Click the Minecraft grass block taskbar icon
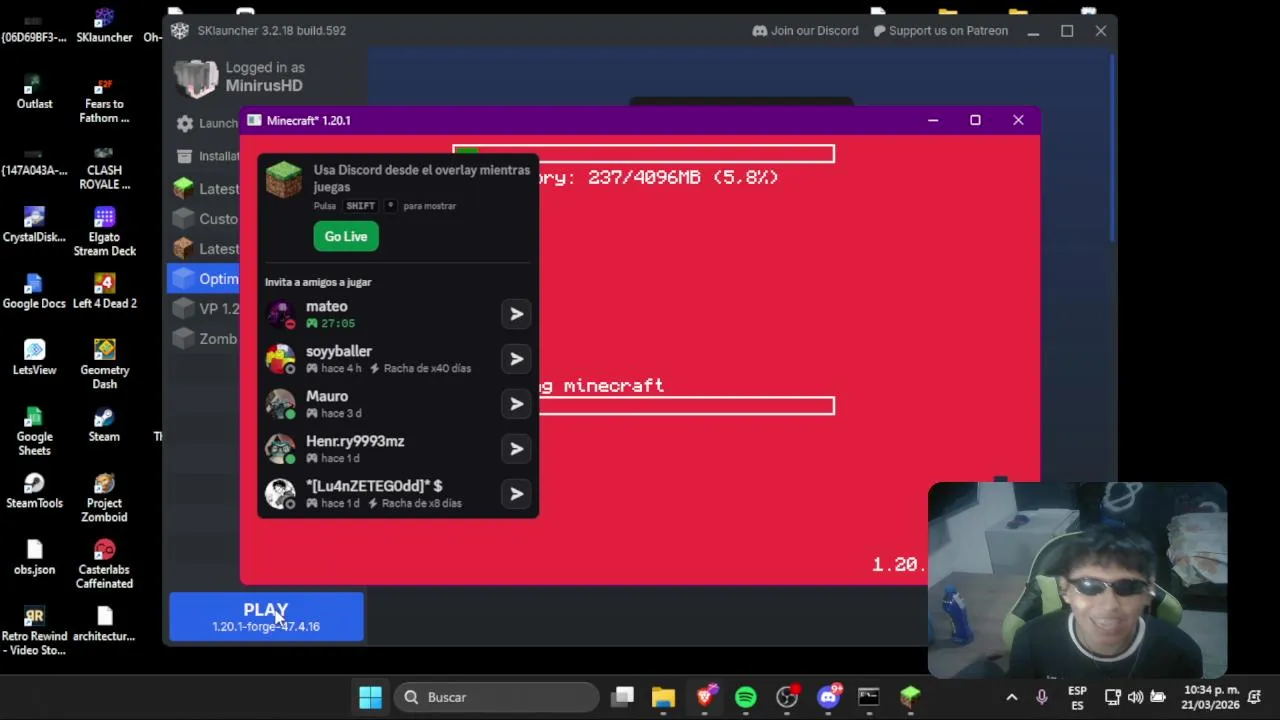Screen dimensions: 1280x720 click(909, 697)
